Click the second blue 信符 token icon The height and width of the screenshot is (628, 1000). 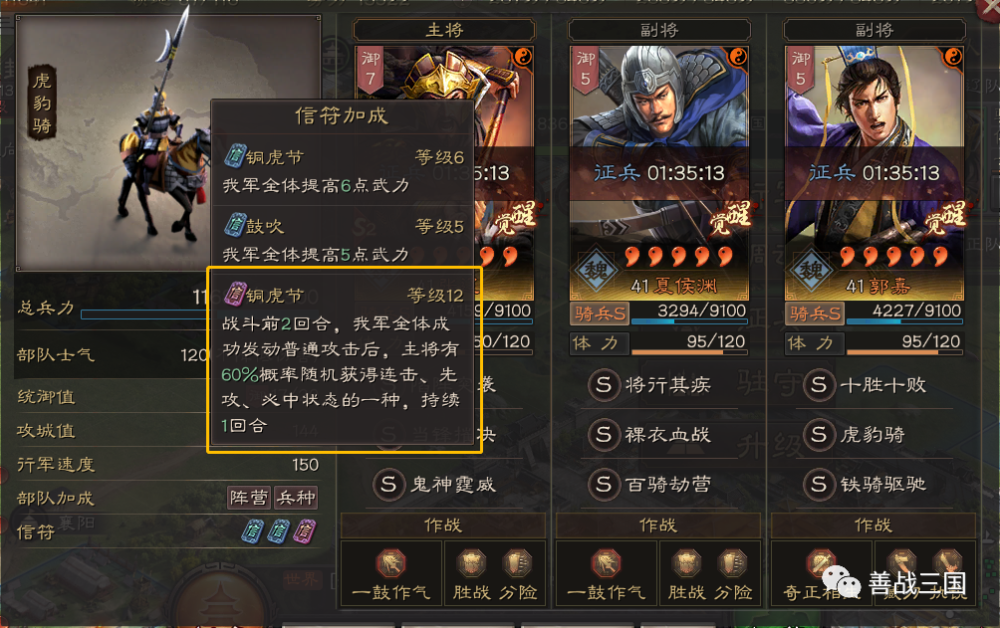click(278, 531)
